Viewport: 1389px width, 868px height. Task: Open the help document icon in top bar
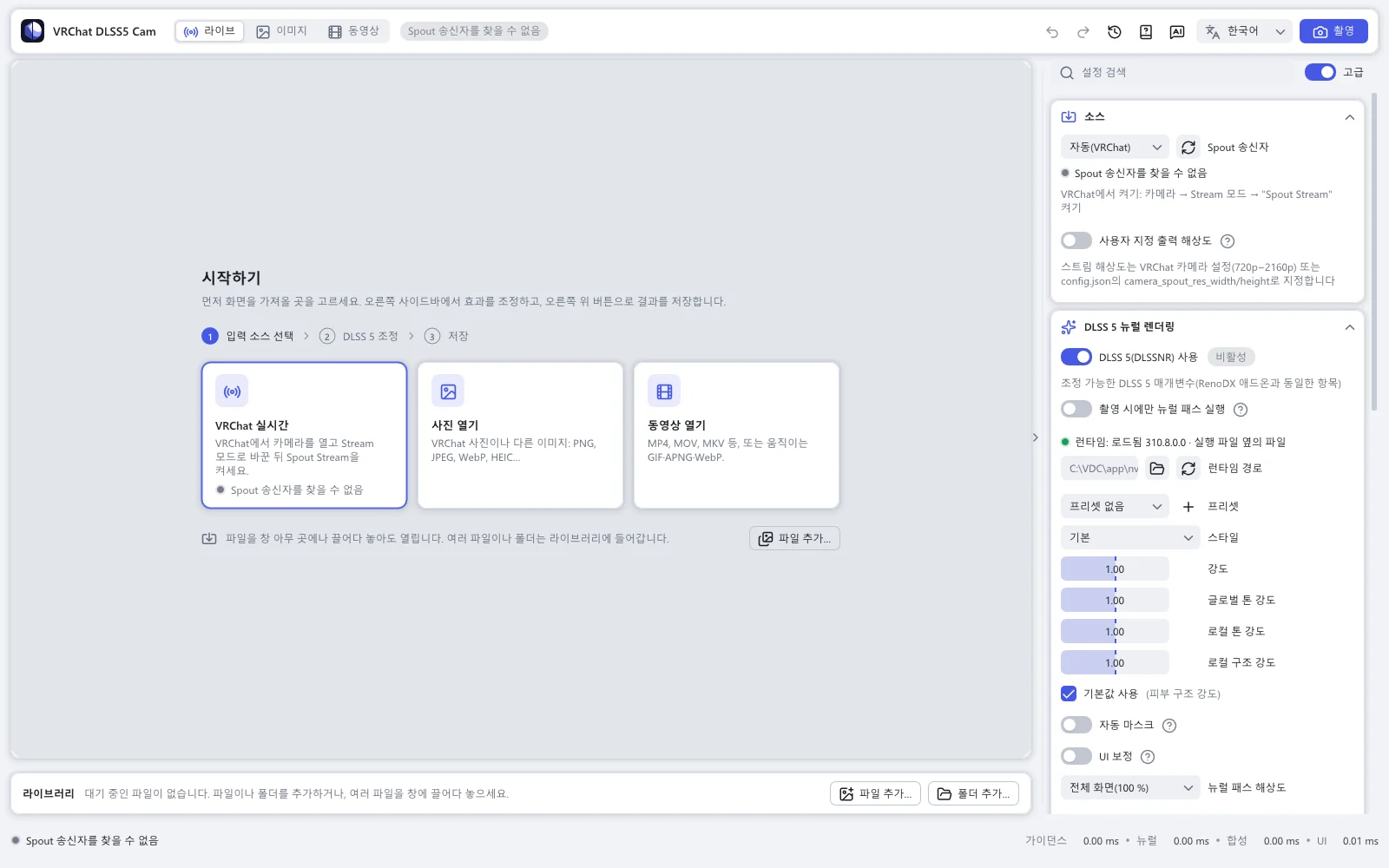pos(1146,32)
